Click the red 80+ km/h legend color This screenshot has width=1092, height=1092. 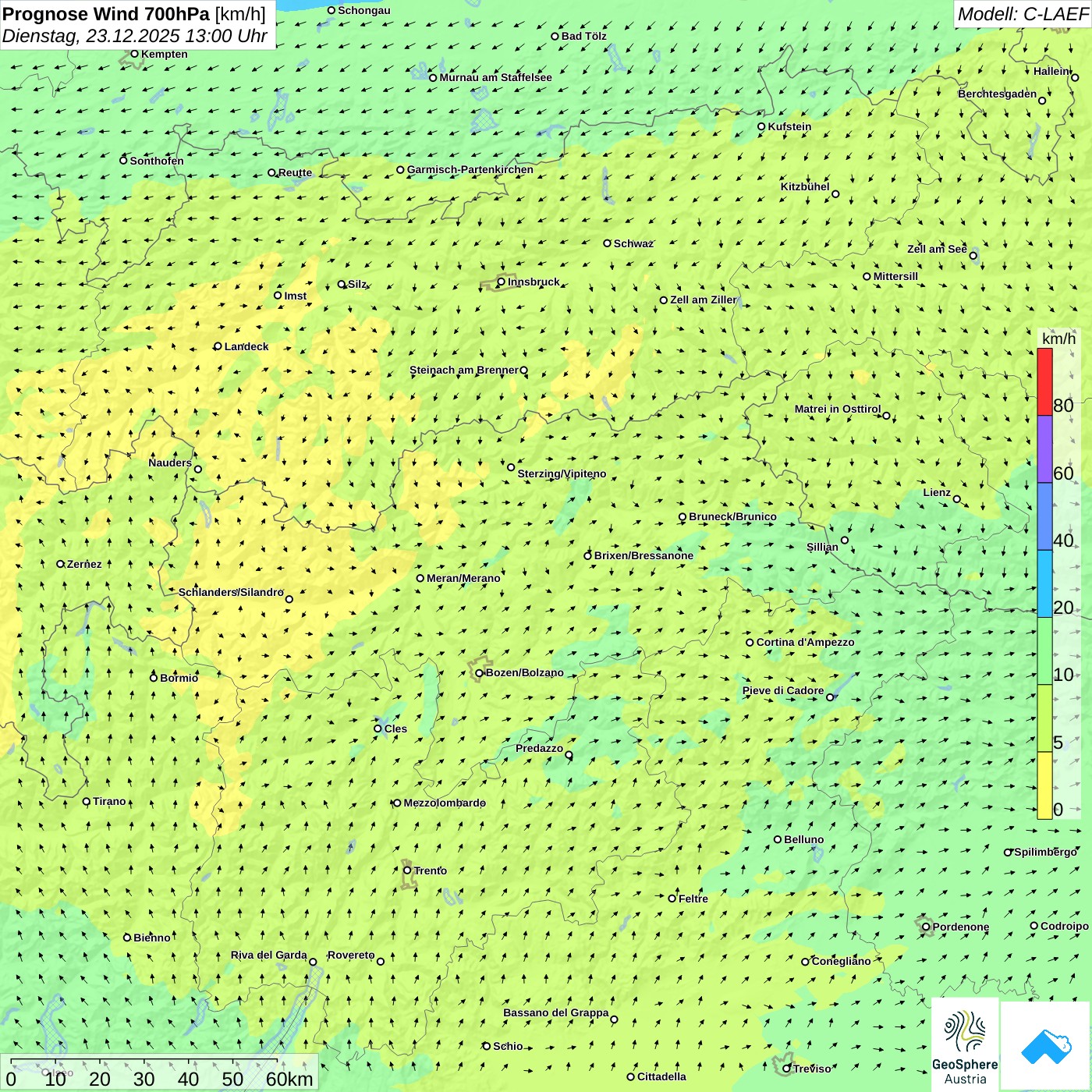pos(1044,381)
